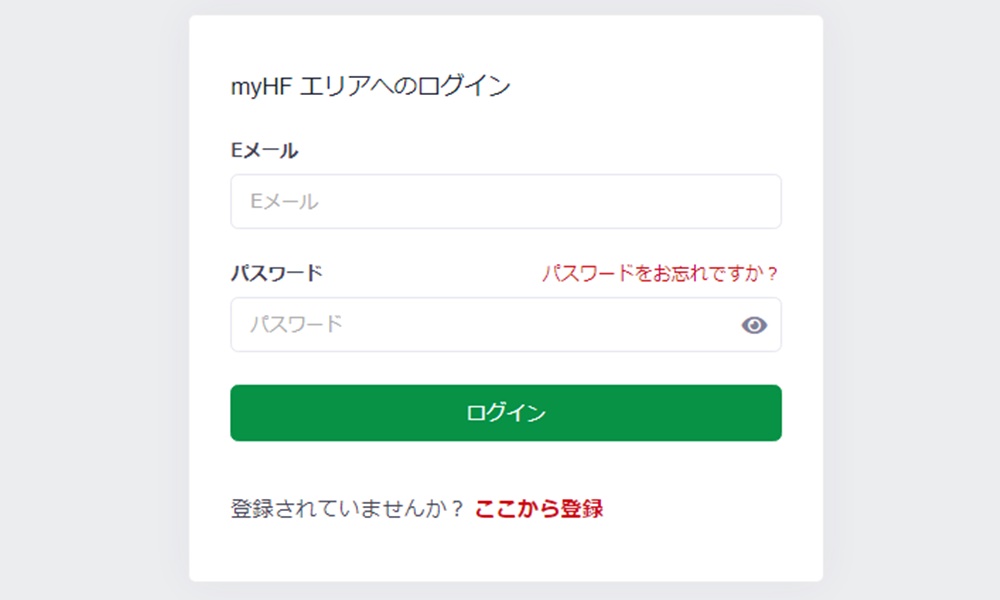Follow the ここから登録 registration link
The image size is (1000, 600).
coord(540,508)
